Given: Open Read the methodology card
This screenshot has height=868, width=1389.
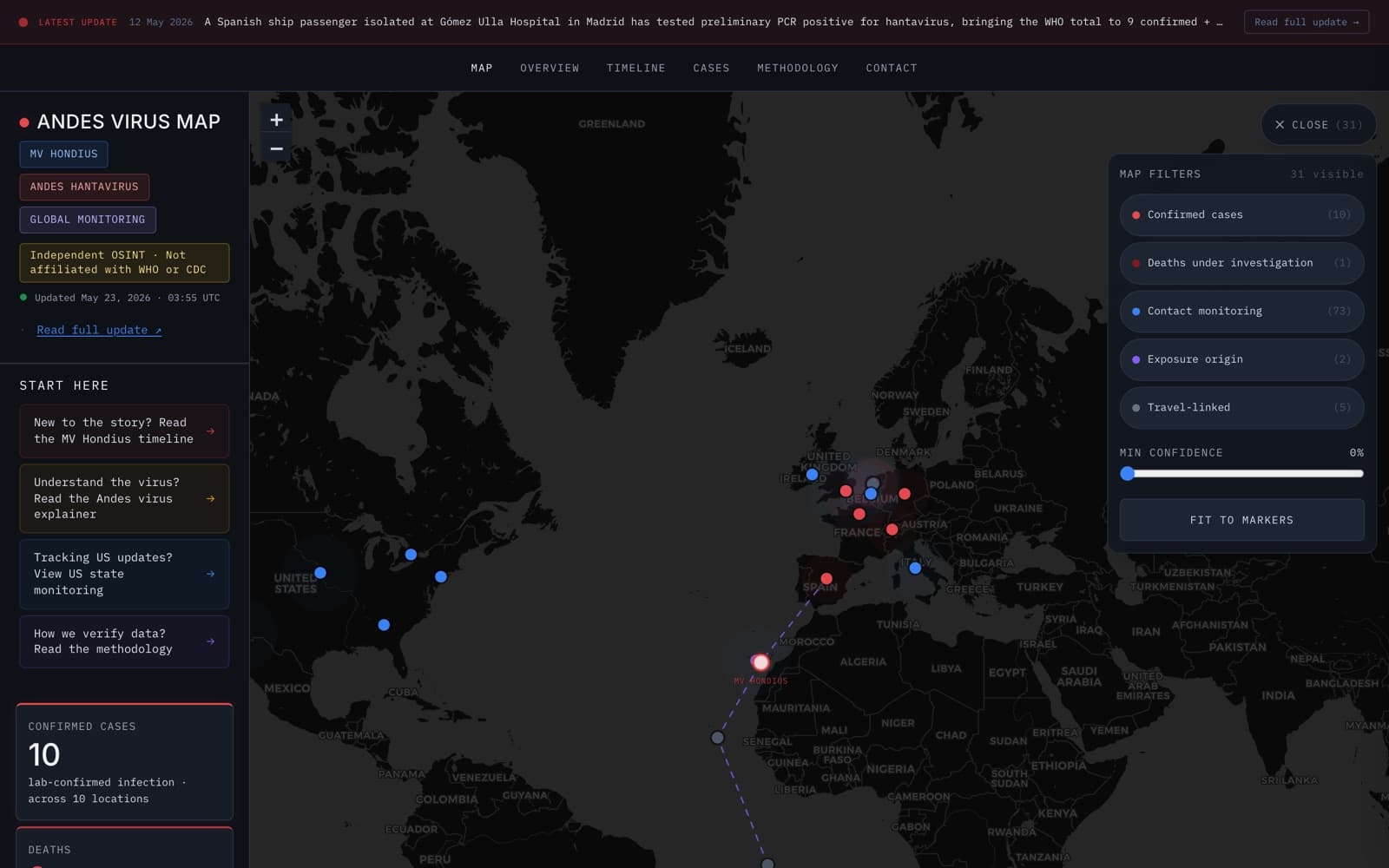Looking at the screenshot, I should coord(124,641).
